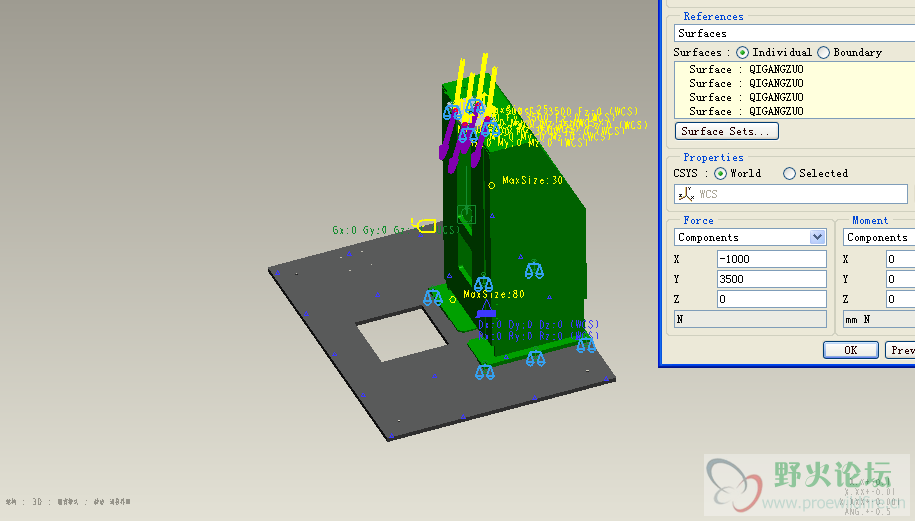This screenshot has width=915, height=521.
Task: Click the balance icon left of MaxSize:80
Action: coord(433,297)
